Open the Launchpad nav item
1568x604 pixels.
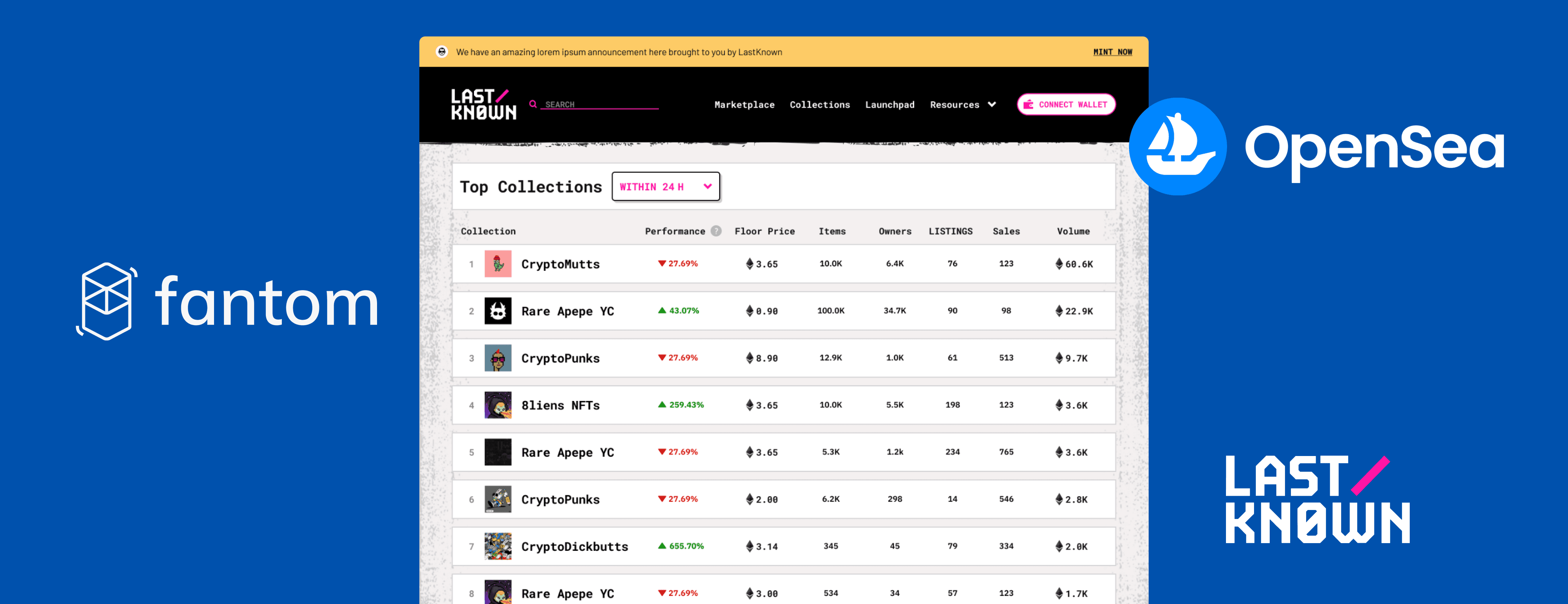click(x=889, y=105)
